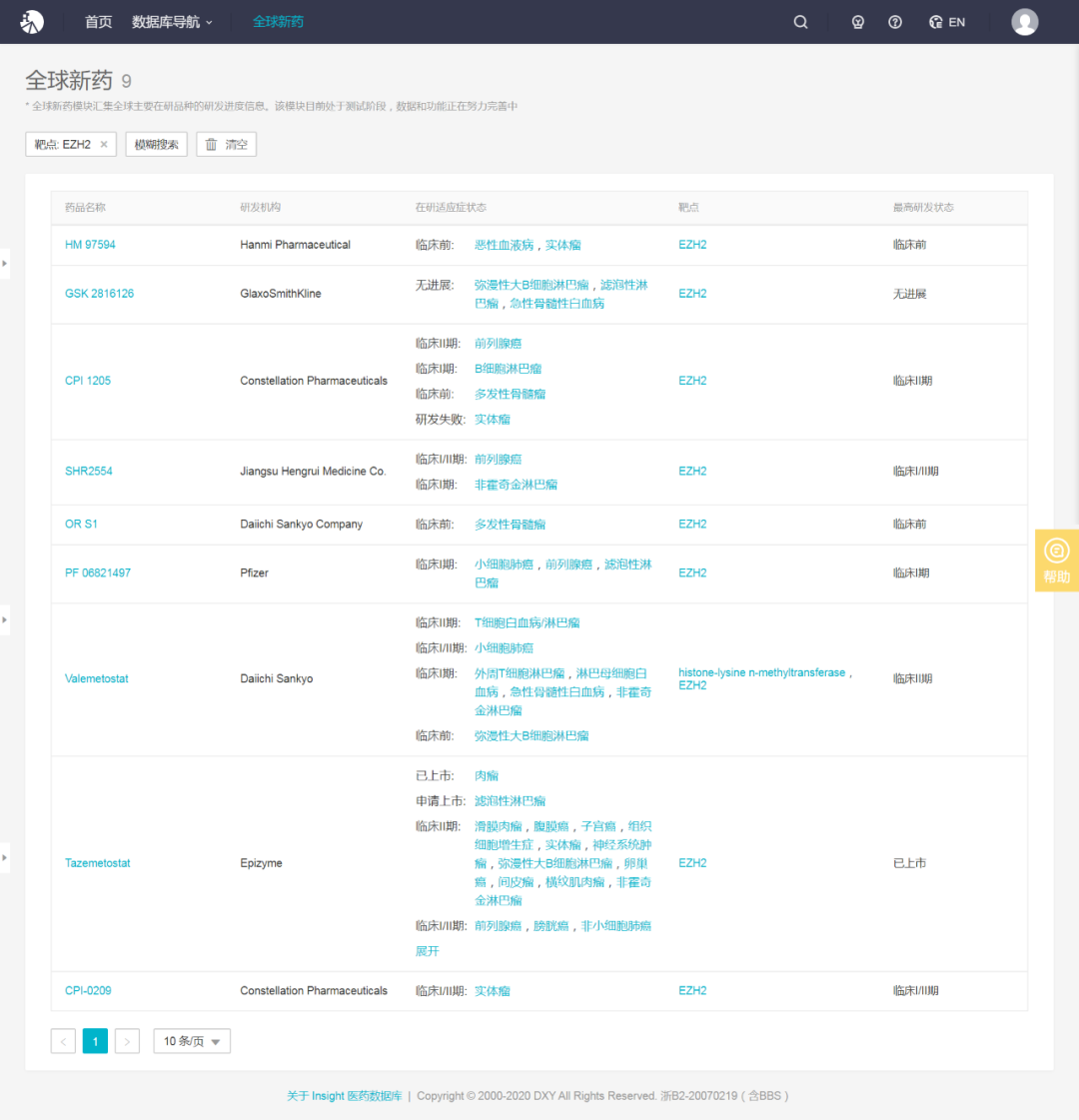The width and height of the screenshot is (1079, 1120).
Task: Click the Hanmi Pharmaceutical cell
Action: click(295, 245)
